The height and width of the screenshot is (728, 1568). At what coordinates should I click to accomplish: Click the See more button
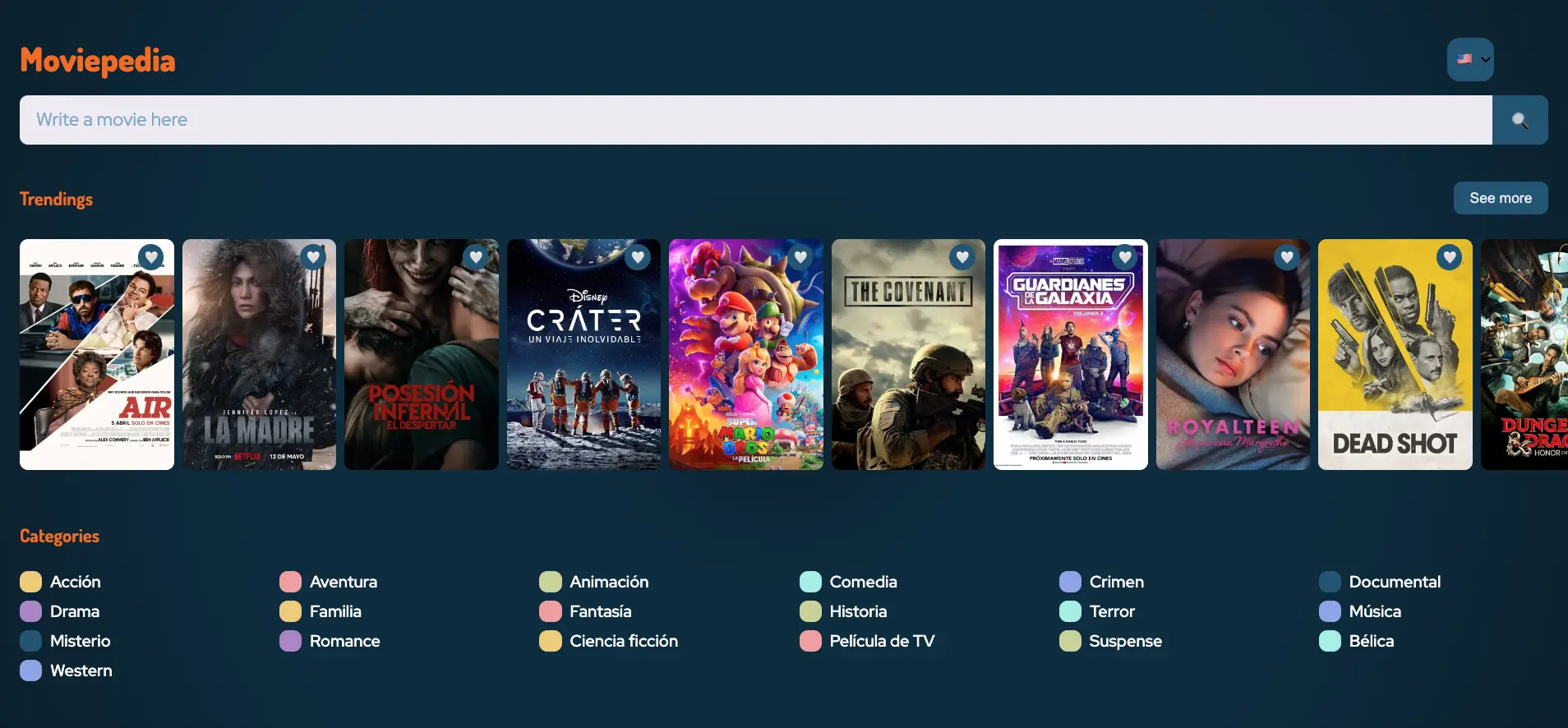point(1501,198)
